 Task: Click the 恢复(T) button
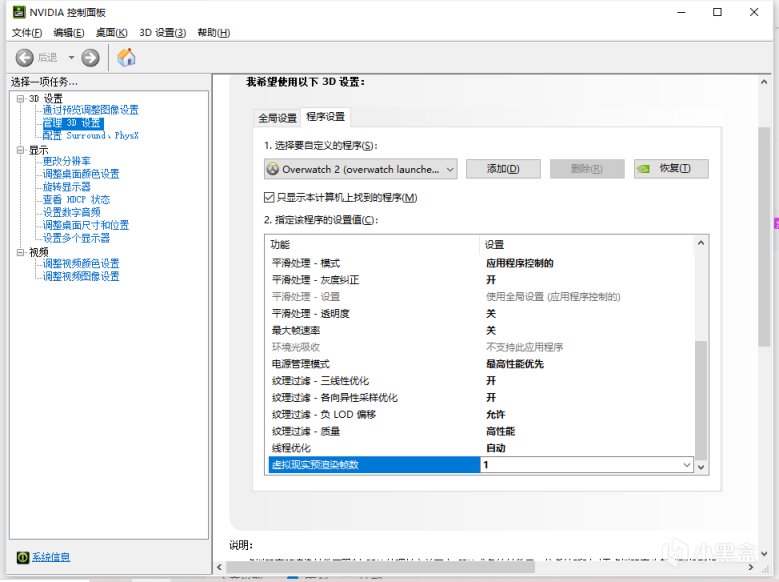pos(671,169)
